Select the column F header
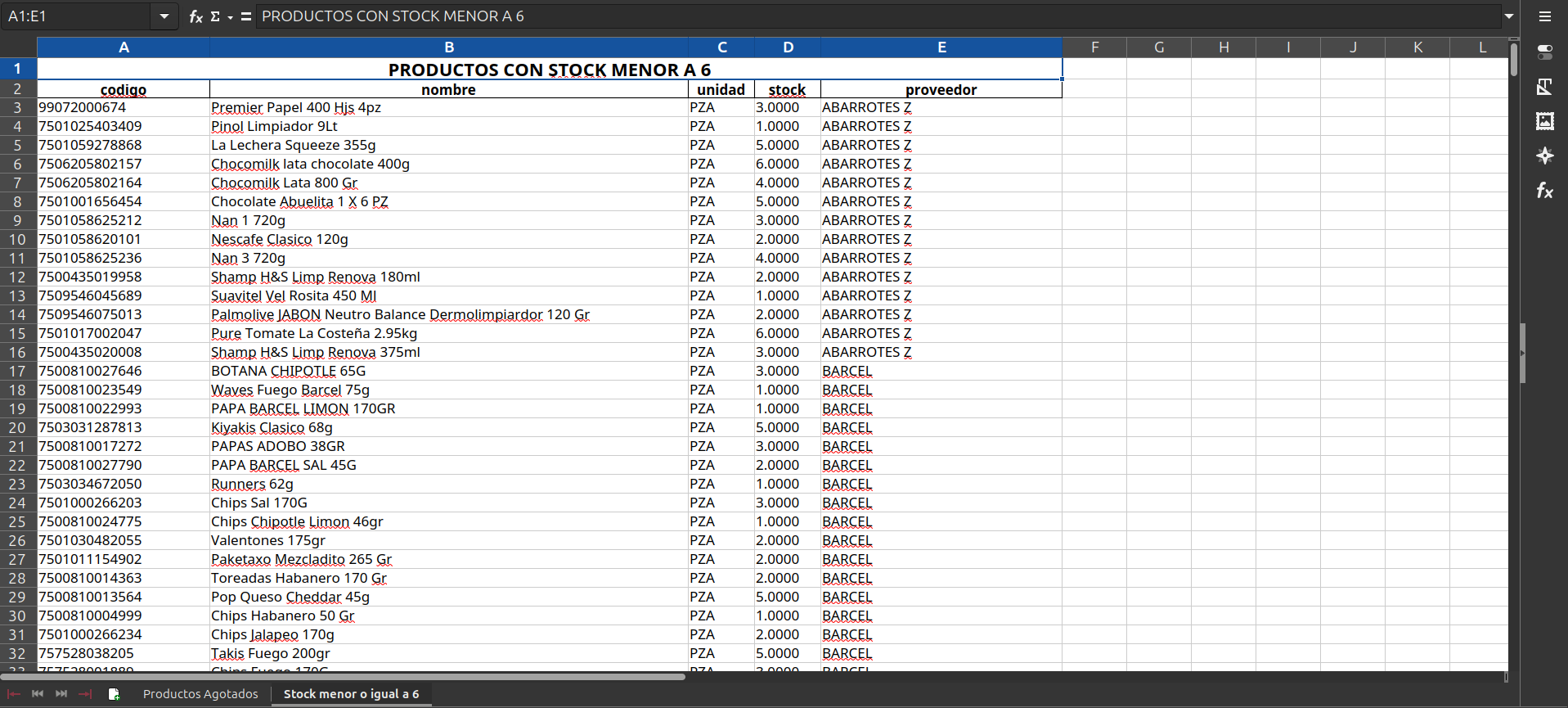The width and height of the screenshot is (1568, 708). 1094,47
